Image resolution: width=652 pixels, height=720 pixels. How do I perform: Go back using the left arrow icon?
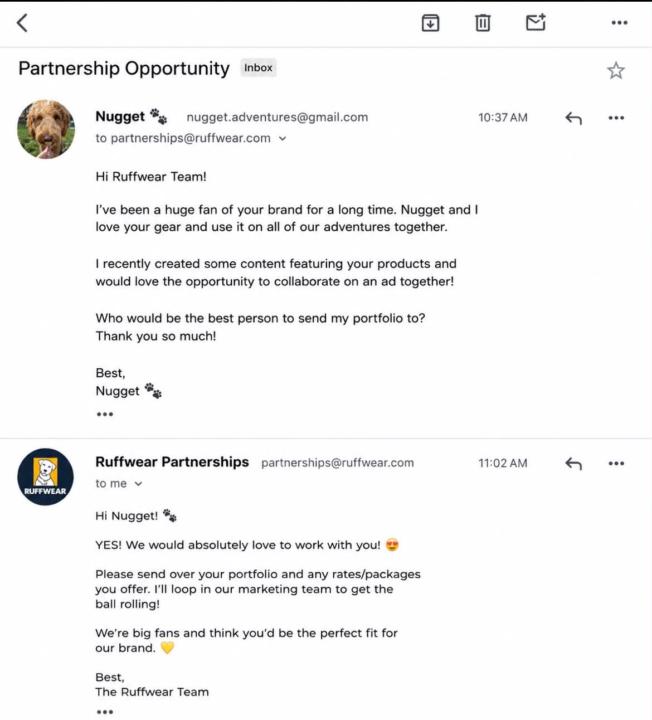(22, 23)
